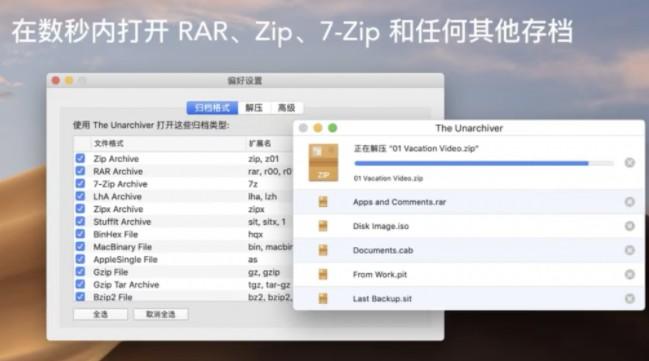Switch to the 归档格式 tab
The width and height of the screenshot is (649, 361).
212,108
